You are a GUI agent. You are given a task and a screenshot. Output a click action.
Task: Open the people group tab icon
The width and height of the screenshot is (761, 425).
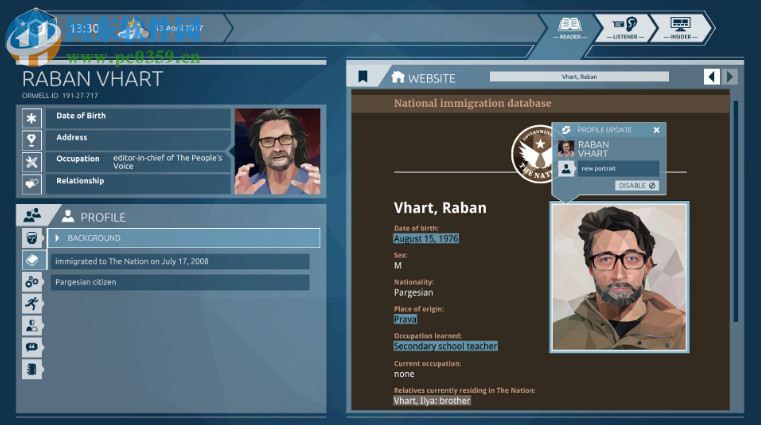pos(33,215)
